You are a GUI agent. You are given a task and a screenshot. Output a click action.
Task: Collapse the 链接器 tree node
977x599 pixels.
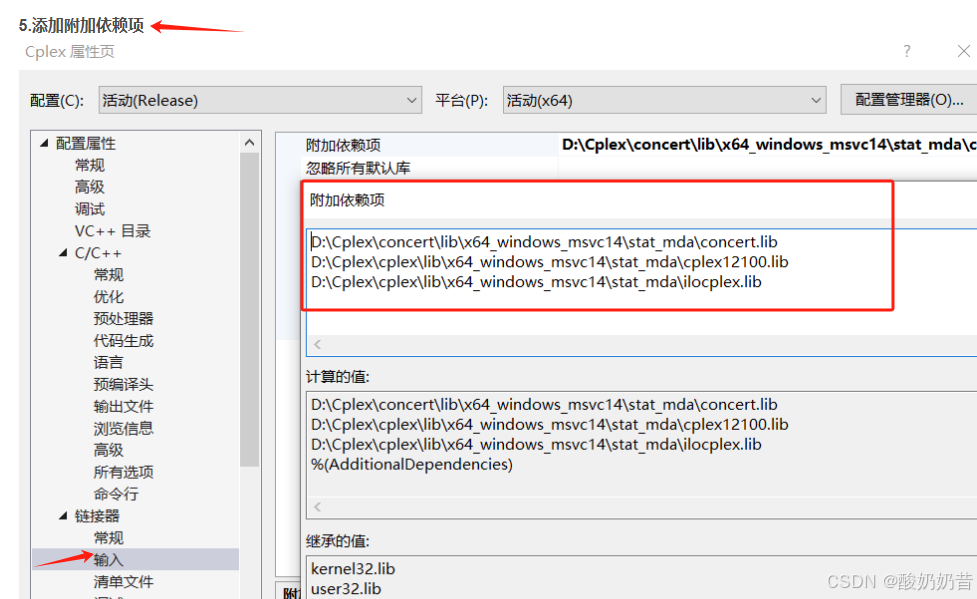coord(63,516)
